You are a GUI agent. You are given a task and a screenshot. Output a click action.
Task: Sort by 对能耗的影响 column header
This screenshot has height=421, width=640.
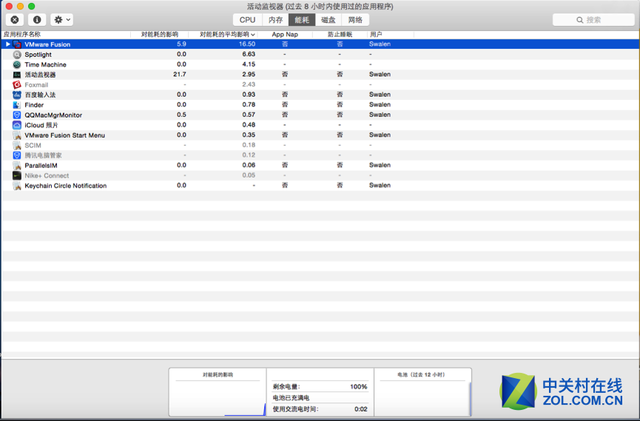pyautogui.click(x=160, y=34)
